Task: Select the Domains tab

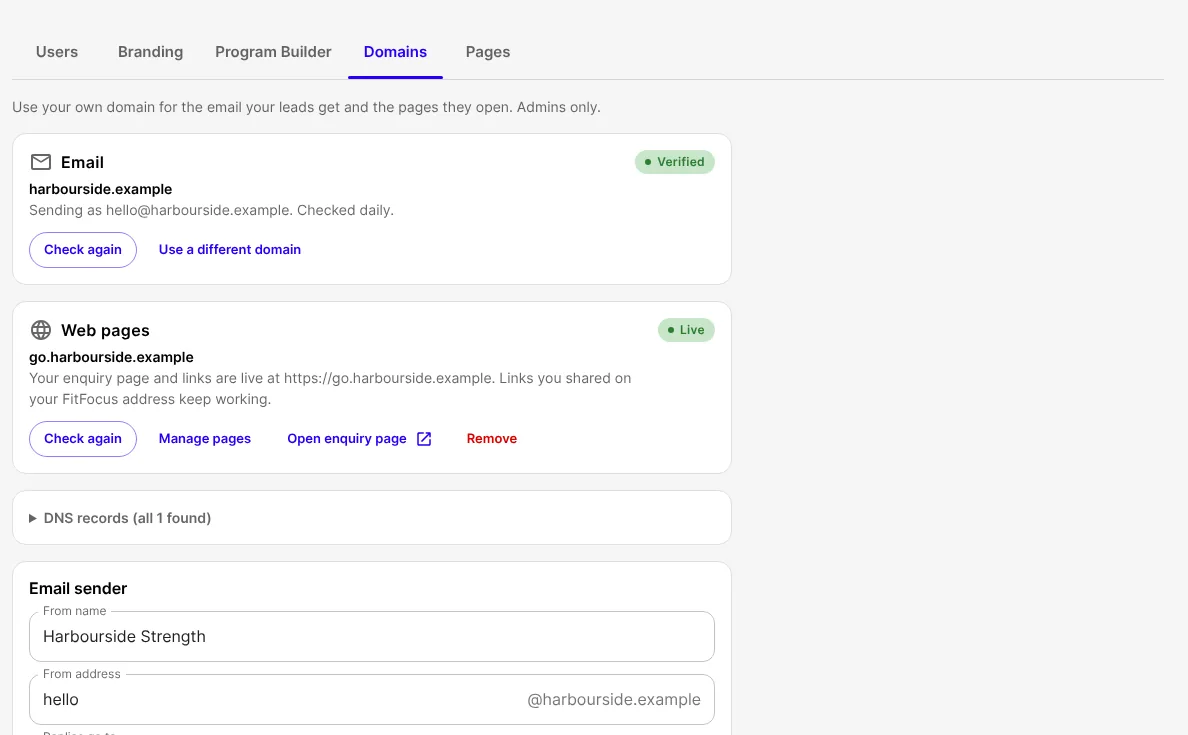Action: pos(395,52)
